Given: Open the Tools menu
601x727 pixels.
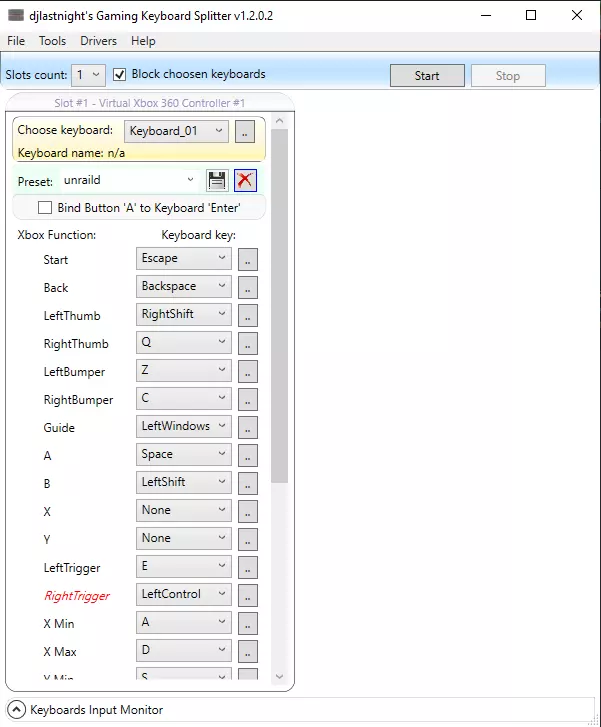Looking at the screenshot, I should tap(52, 41).
